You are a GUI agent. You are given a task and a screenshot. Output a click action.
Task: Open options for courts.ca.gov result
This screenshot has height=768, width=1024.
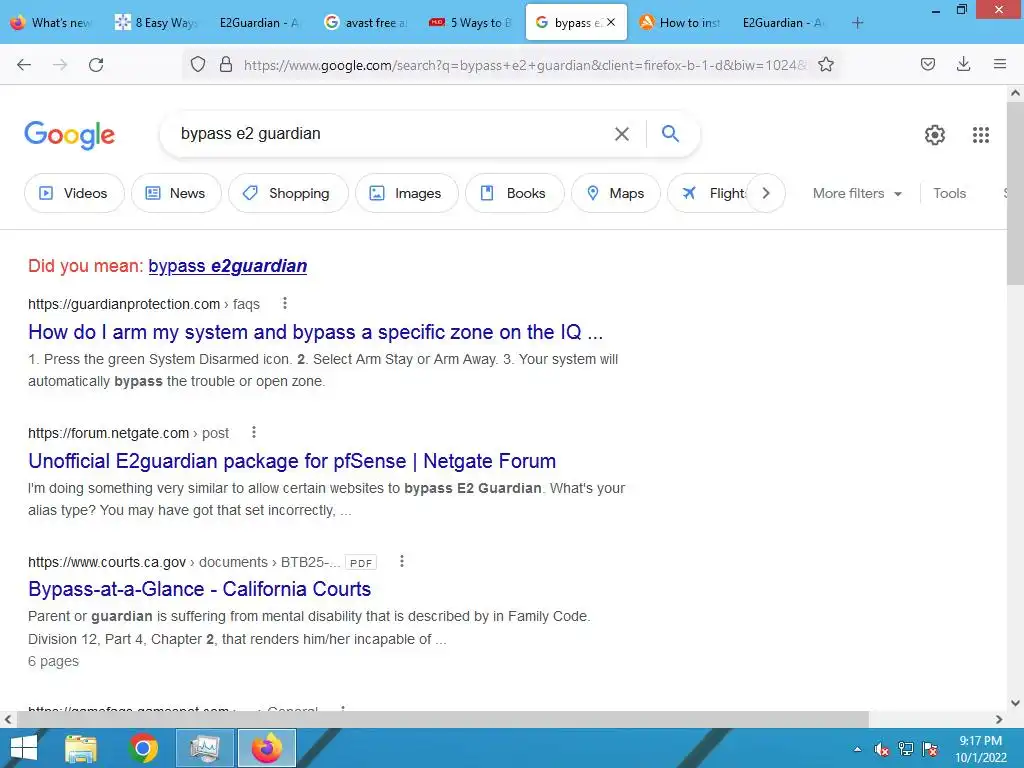pyautogui.click(x=402, y=561)
